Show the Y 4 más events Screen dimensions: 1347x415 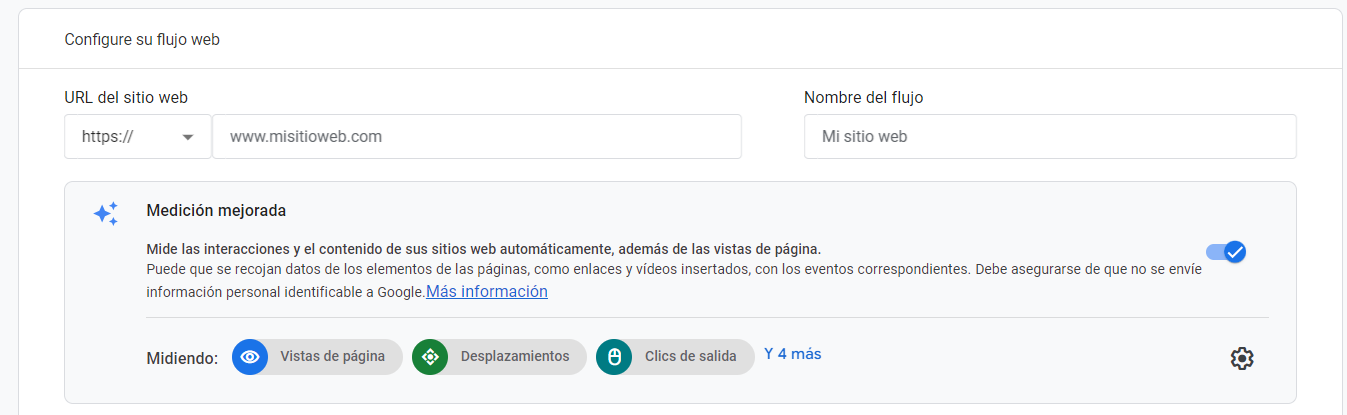pos(793,354)
